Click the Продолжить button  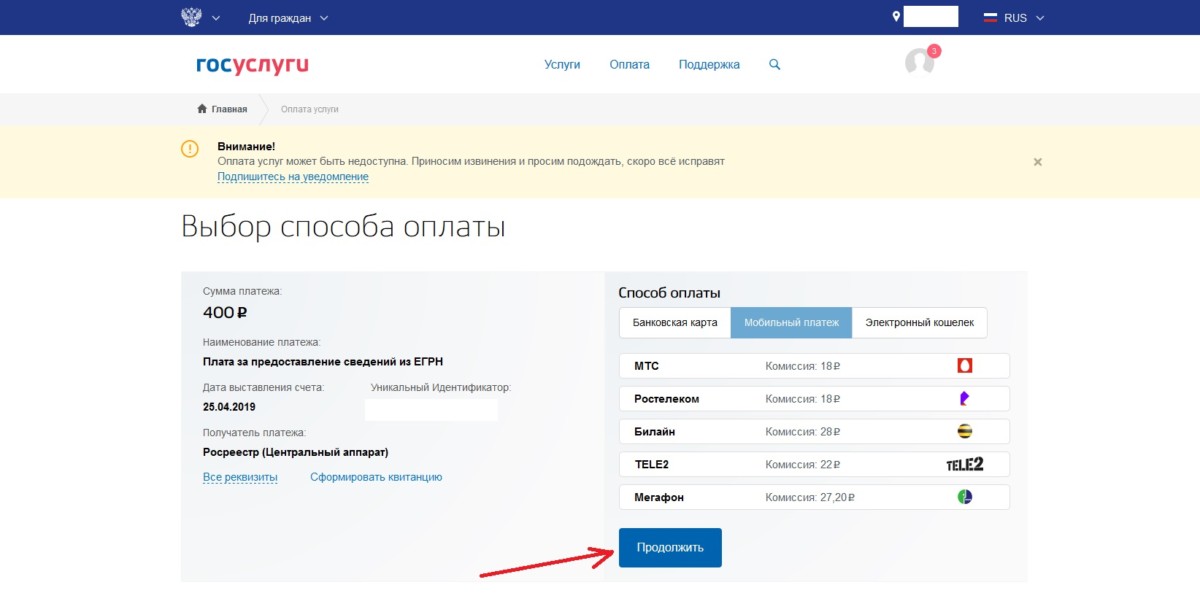[670, 548]
